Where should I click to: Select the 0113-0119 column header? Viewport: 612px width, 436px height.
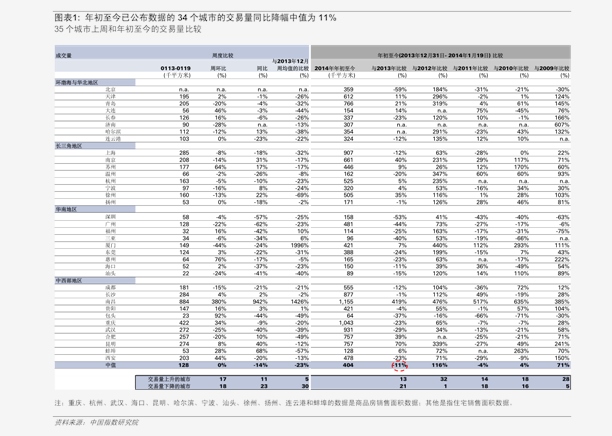(176, 68)
